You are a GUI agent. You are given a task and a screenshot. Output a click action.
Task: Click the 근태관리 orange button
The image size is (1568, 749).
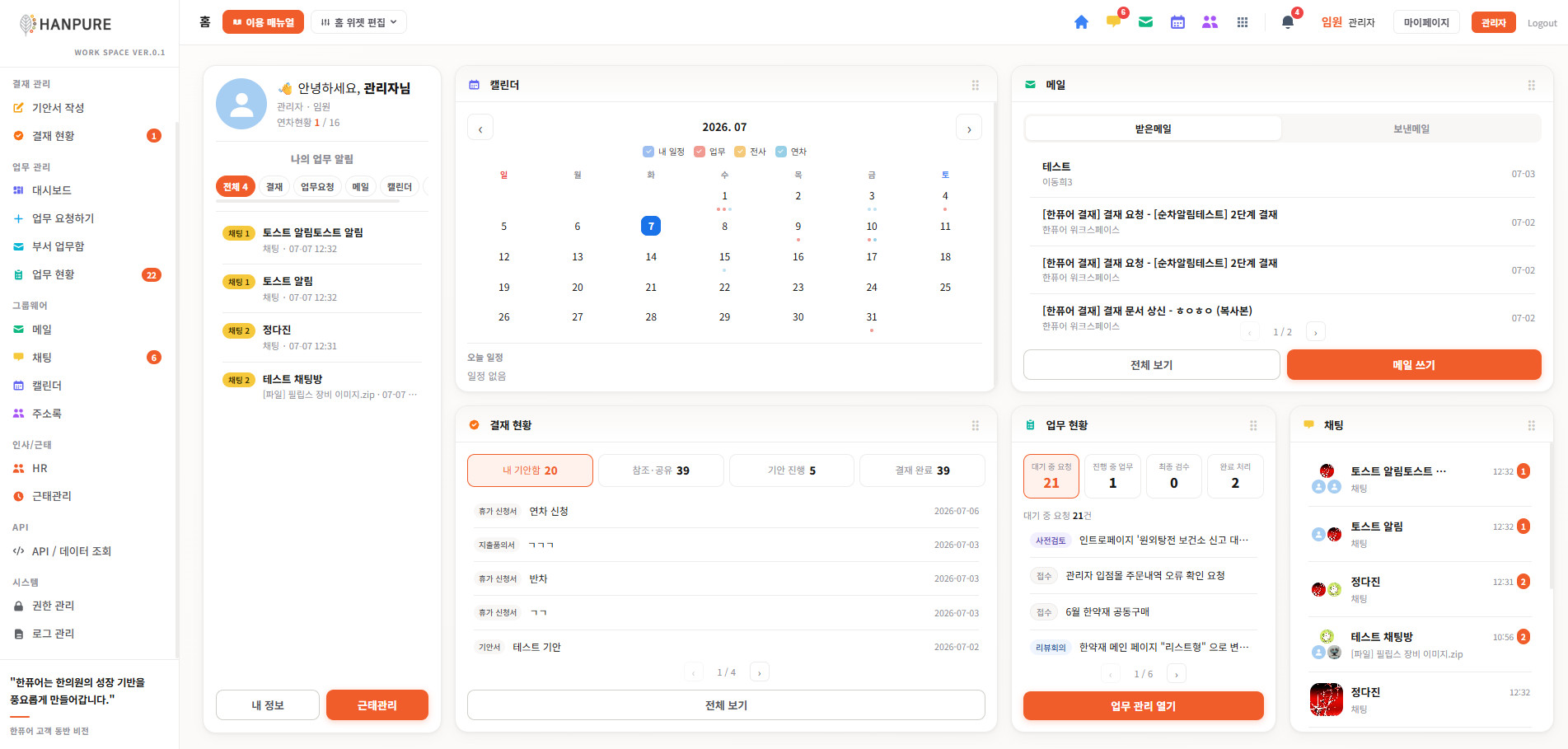click(x=377, y=705)
